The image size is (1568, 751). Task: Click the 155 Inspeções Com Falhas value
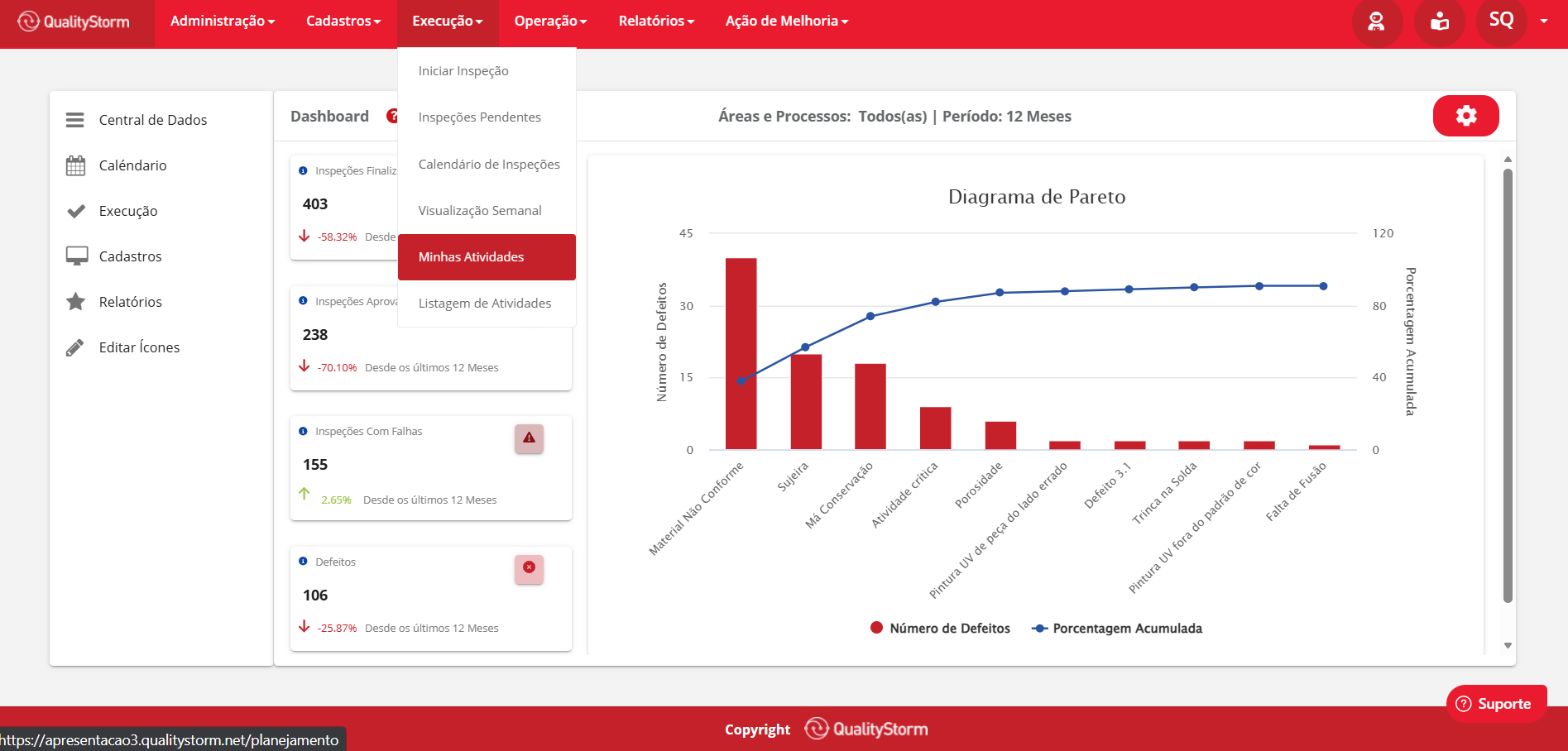pyautogui.click(x=315, y=465)
